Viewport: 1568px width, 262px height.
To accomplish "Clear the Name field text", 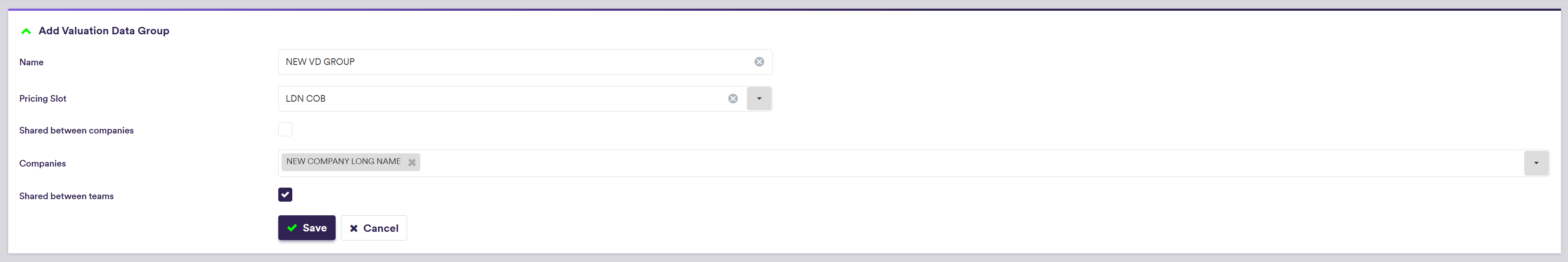I will [759, 62].
